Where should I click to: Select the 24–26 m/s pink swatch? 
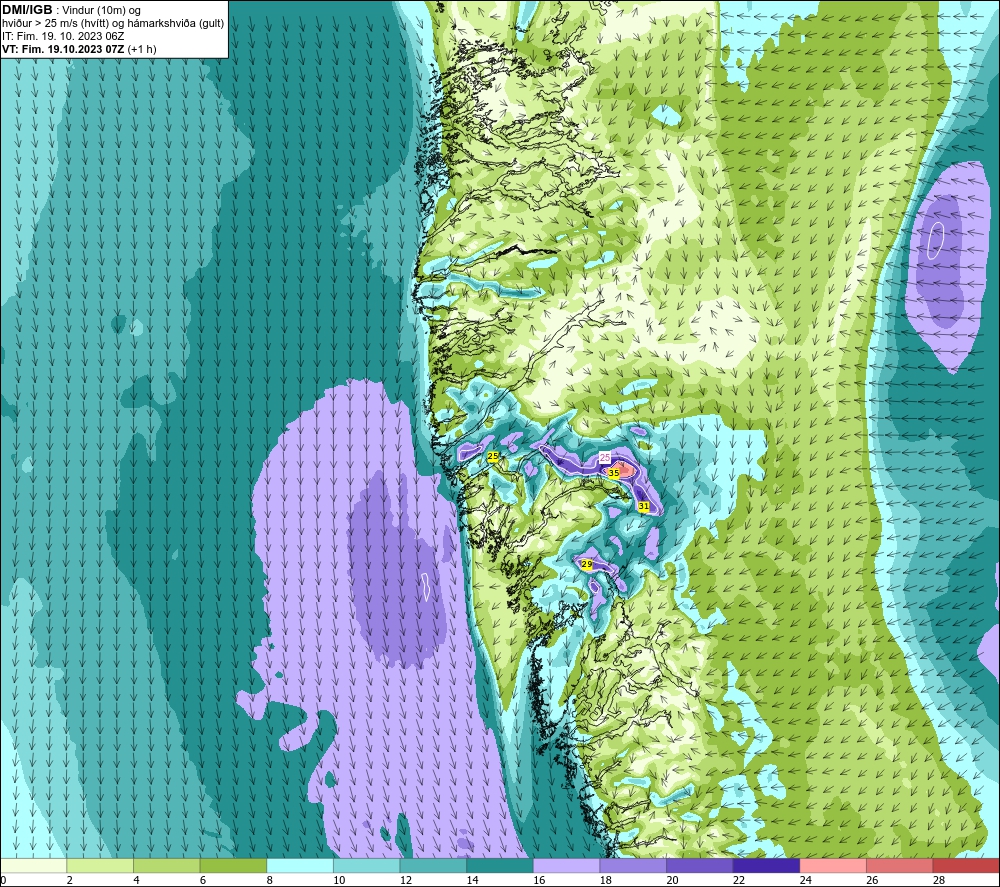(x=833, y=865)
